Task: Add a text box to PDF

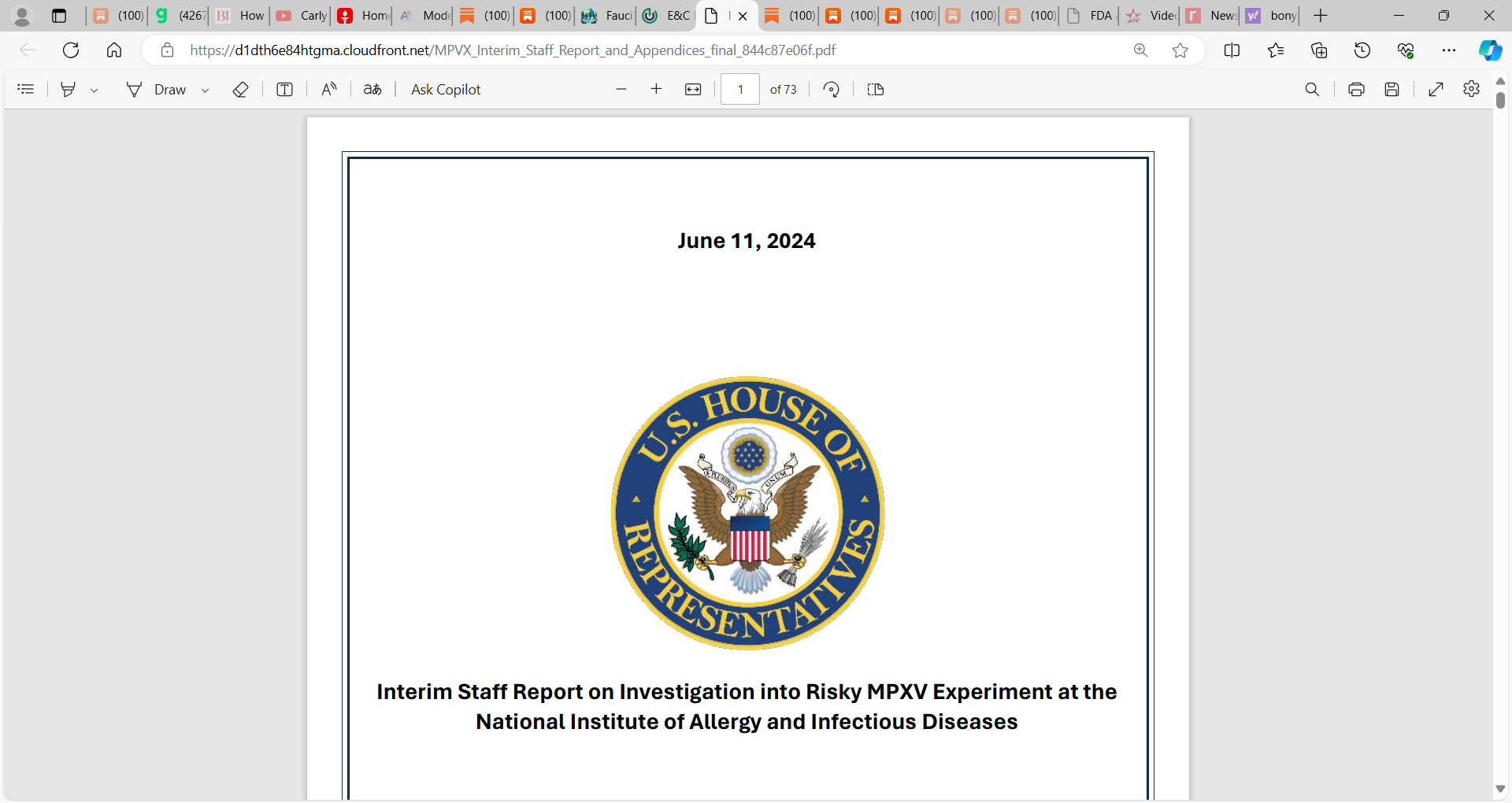Action: (x=285, y=90)
